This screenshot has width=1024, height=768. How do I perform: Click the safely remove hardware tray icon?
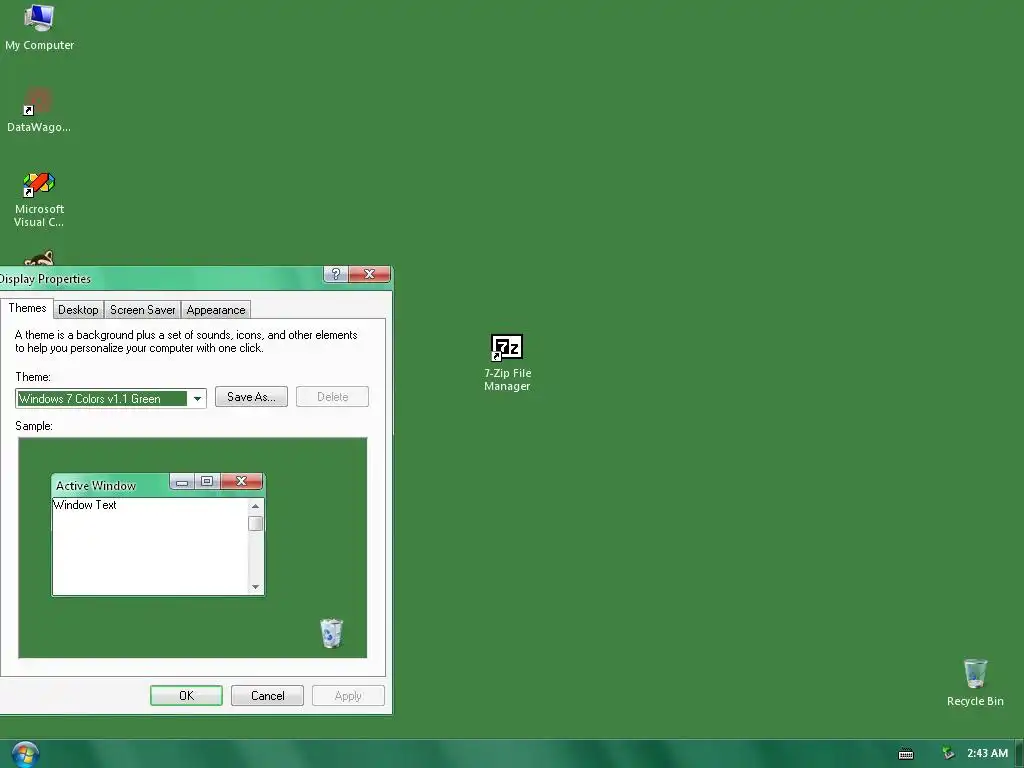(x=948, y=754)
